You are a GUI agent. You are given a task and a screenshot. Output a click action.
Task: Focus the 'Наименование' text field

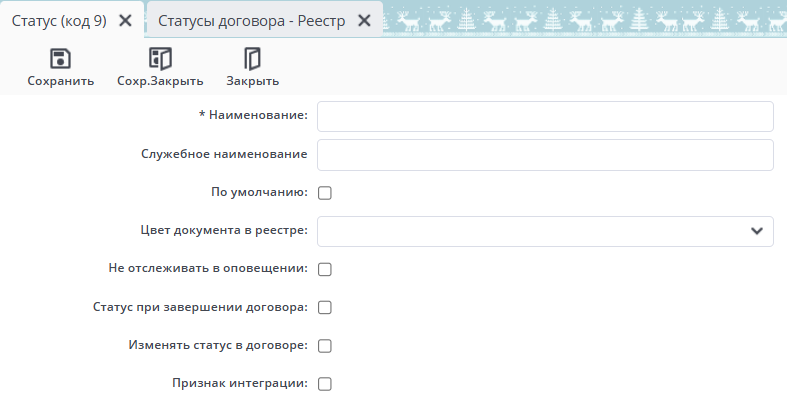coord(545,117)
